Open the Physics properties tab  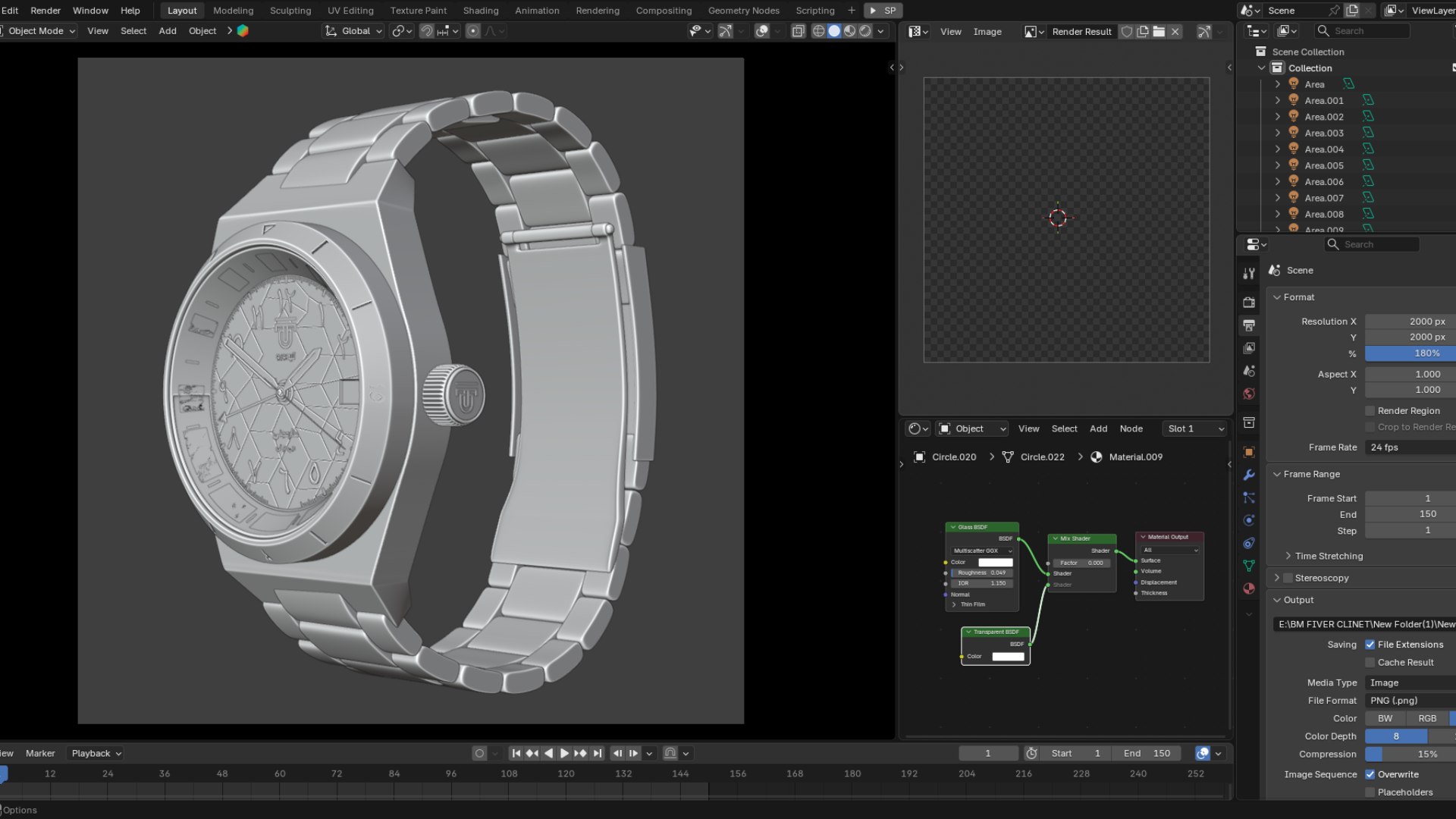coord(1249,520)
